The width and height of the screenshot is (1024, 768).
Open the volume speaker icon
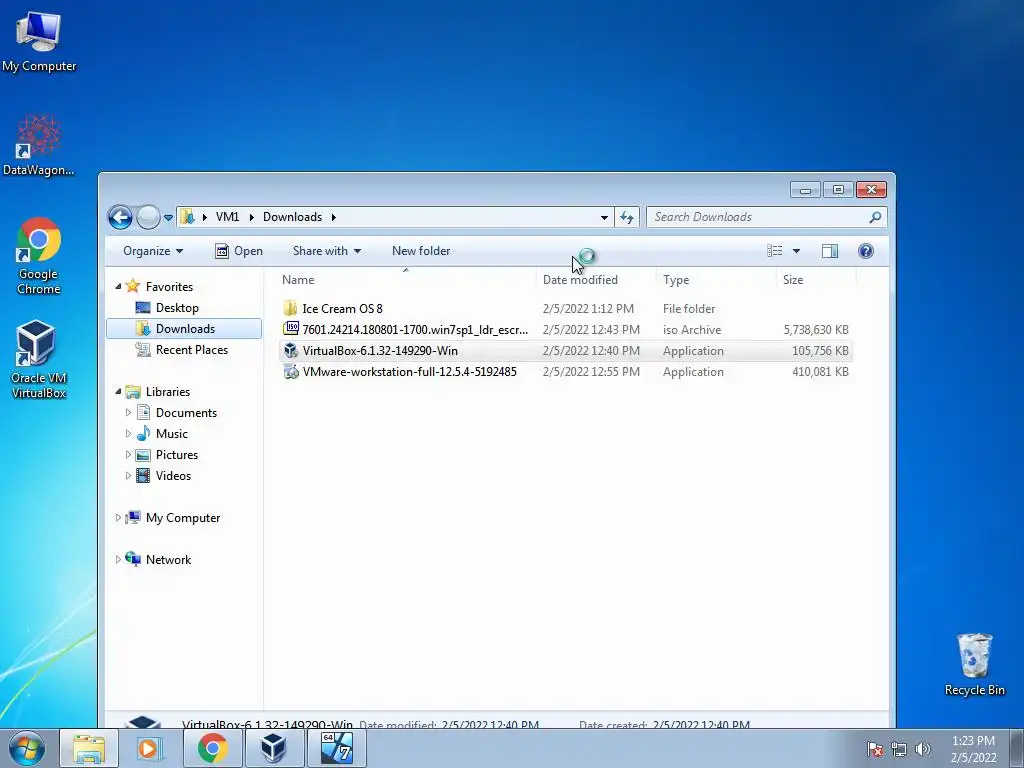coord(922,749)
